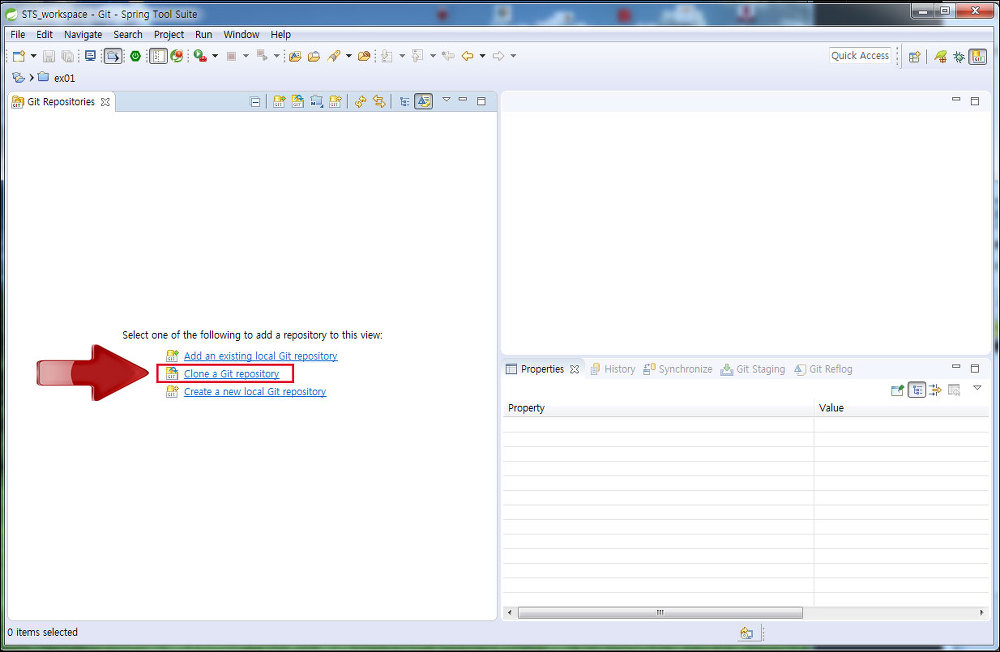Open the Back history dropdown arrow
The height and width of the screenshot is (652, 1000).
click(x=482, y=56)
